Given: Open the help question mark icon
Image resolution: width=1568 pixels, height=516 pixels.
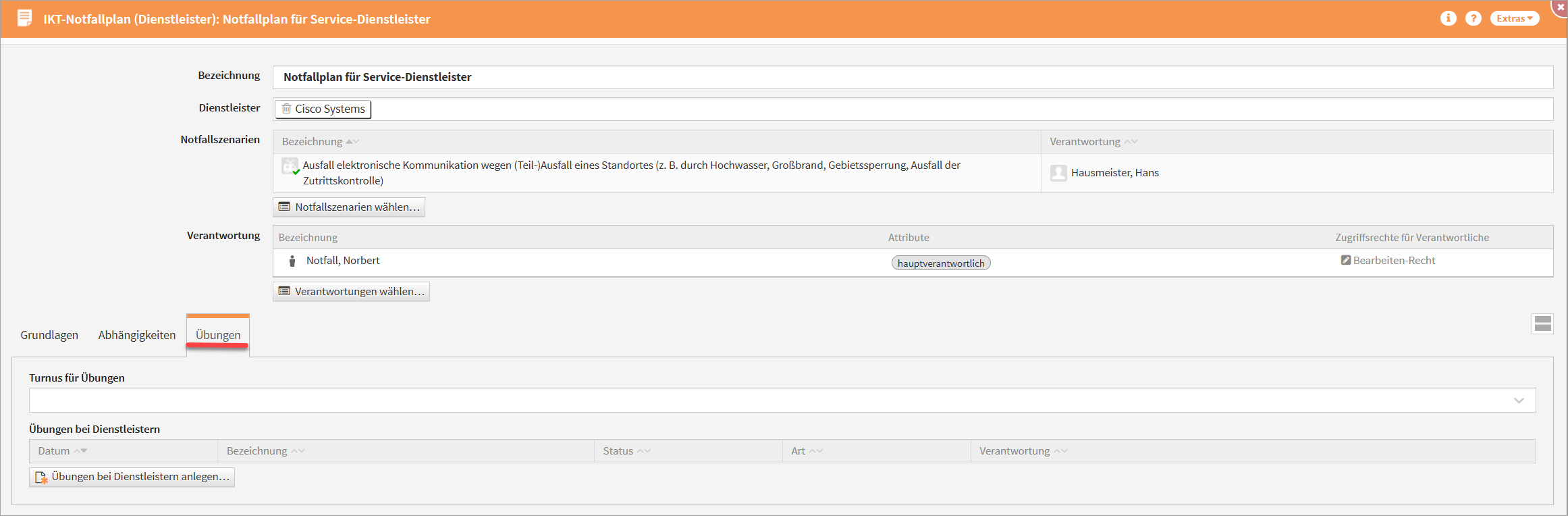Looking at the screenshot, I should coord(1474,18).
